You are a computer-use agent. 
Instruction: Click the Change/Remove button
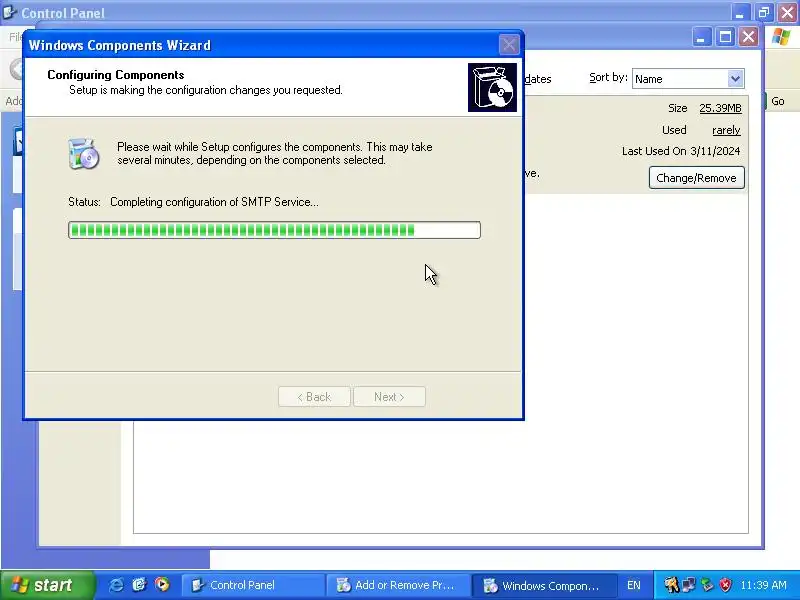pyautogui.click(x=696, y=178)
